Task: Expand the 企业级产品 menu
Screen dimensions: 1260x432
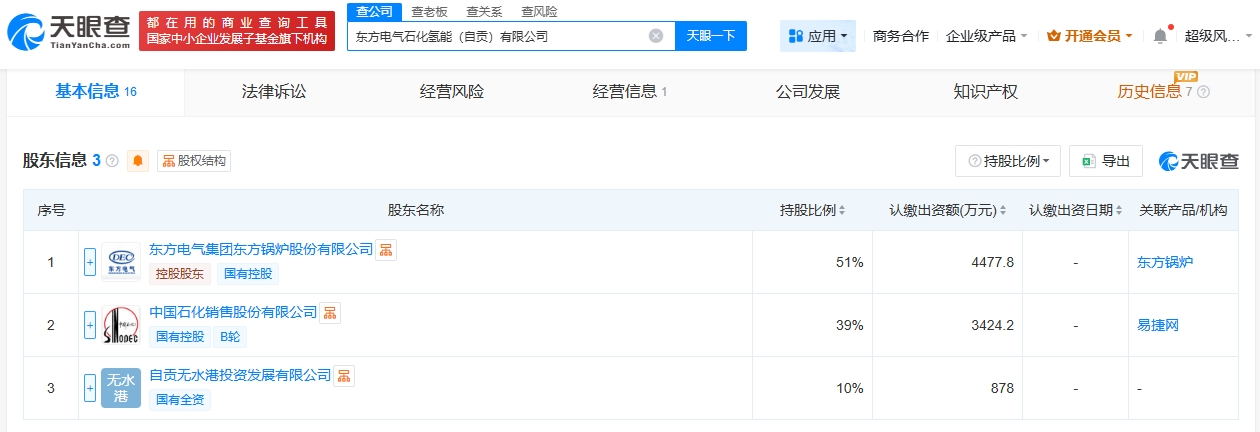Action: pos(986,36)
